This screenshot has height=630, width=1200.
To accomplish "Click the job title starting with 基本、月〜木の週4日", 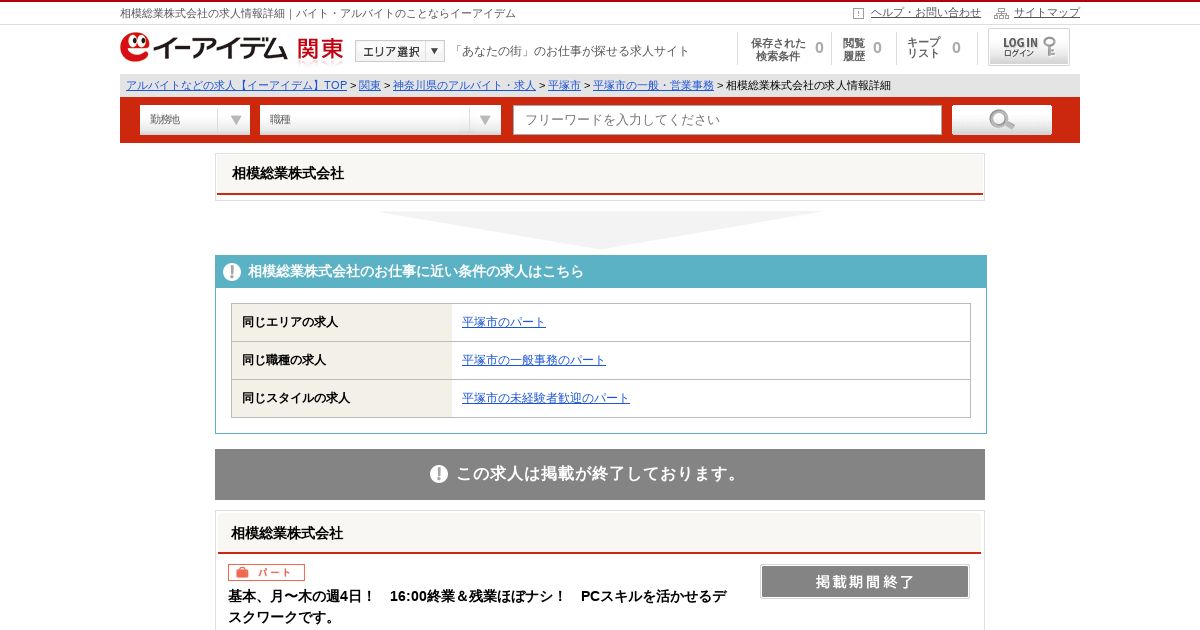I will (x=477, y=606).
